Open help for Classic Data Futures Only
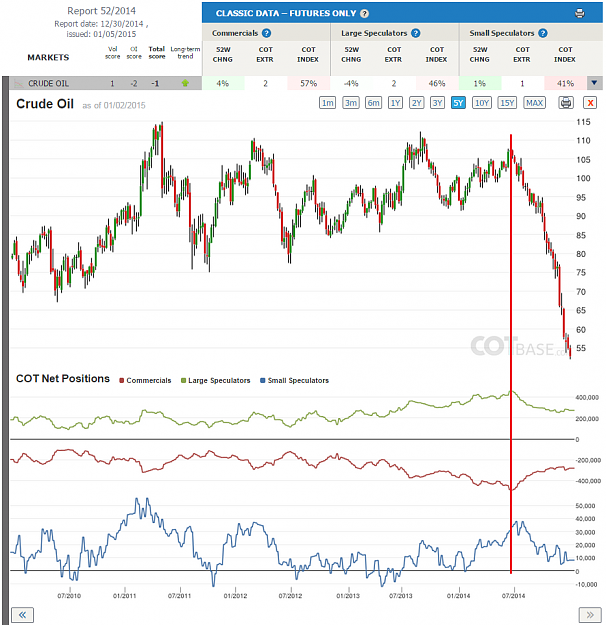The image size is (606, 625). (364, 14)
